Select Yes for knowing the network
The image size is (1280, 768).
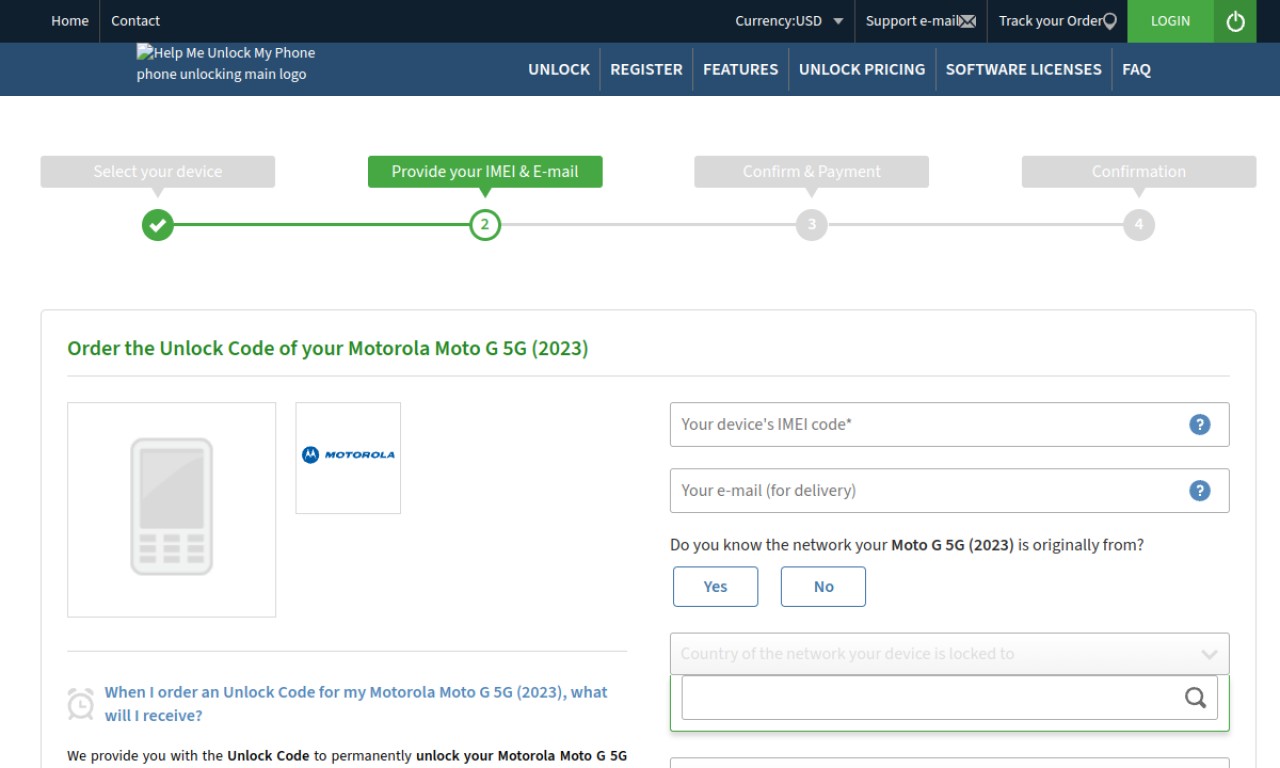715,587
